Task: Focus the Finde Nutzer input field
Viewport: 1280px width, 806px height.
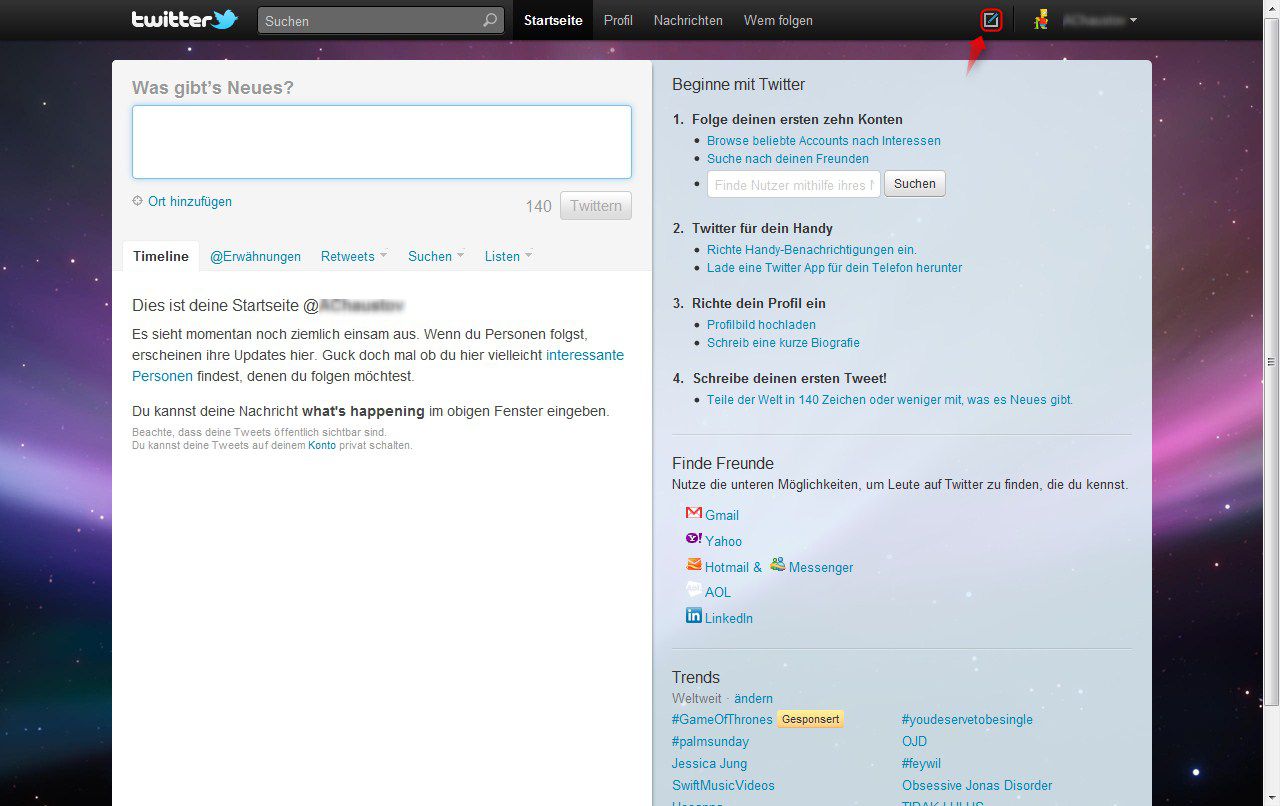Action: click(794, 184)
